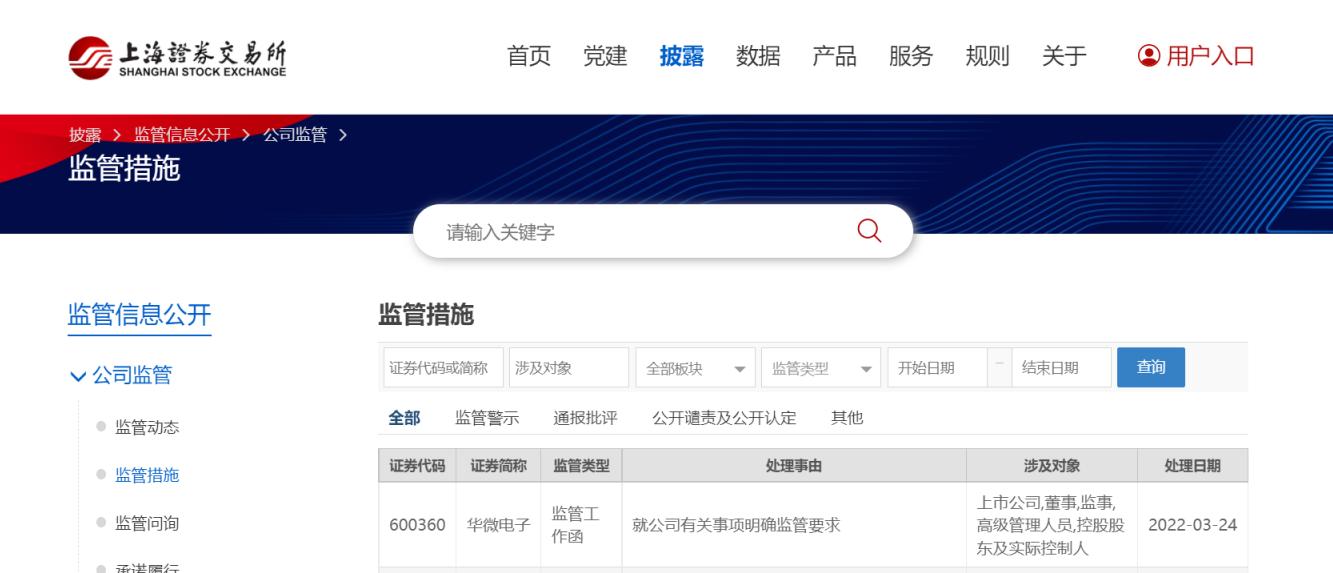The height and width of the screenshot is (573, 1333).
Task: Collapse the 公司监管 sidebar section
Action: [120, 375]
